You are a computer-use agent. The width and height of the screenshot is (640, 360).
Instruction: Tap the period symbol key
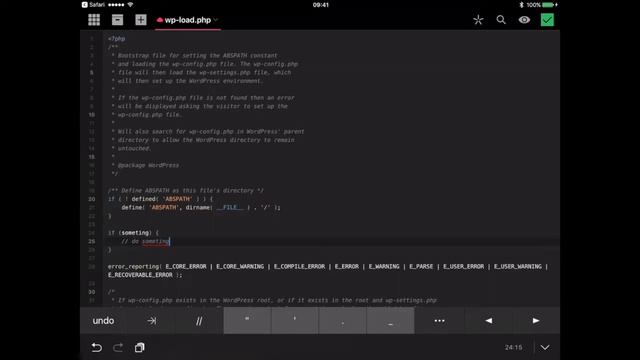tap(342, 321)
